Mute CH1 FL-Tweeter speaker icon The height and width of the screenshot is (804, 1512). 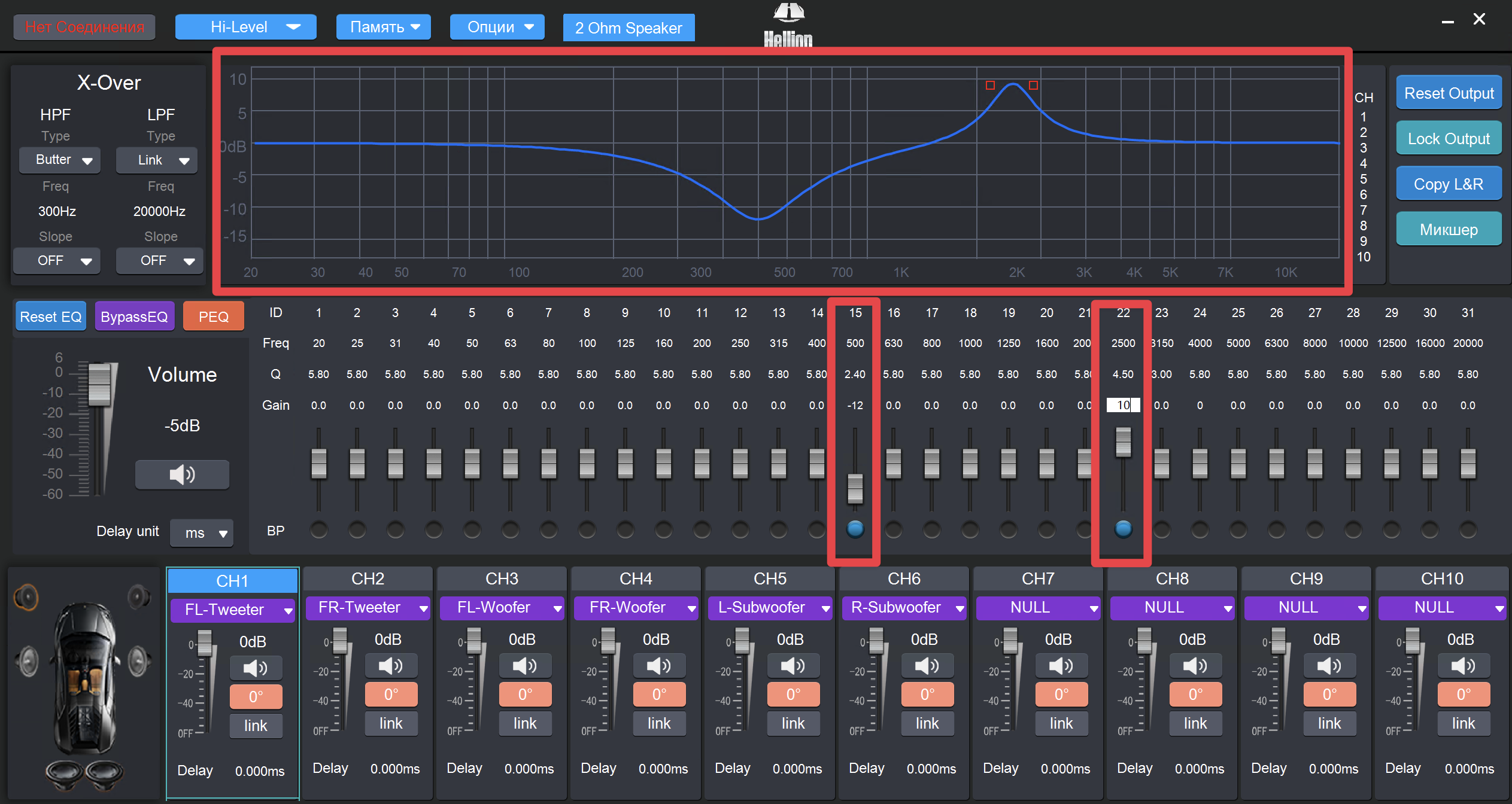(x=256, y=668)
